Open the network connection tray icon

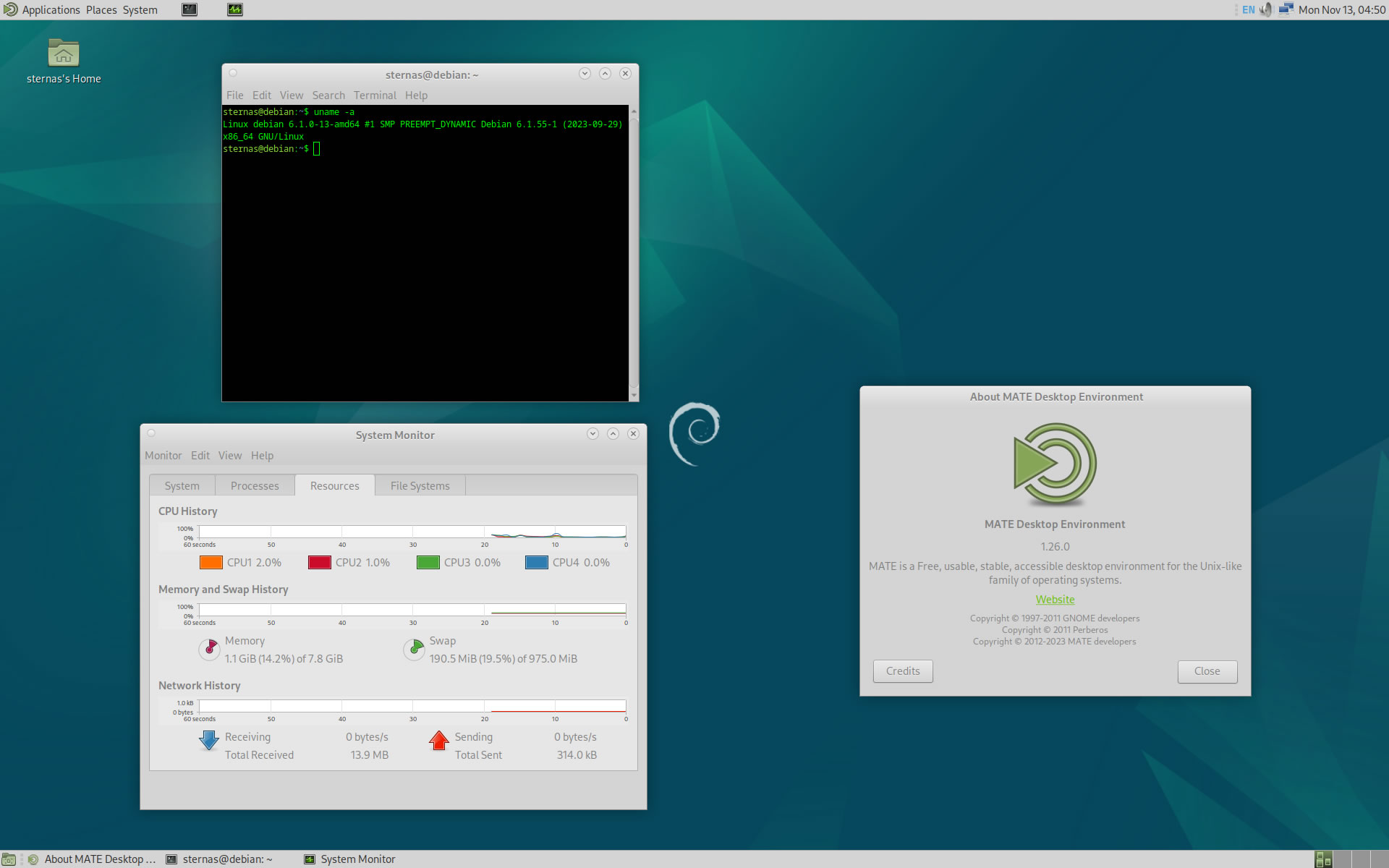(1286, 9)
